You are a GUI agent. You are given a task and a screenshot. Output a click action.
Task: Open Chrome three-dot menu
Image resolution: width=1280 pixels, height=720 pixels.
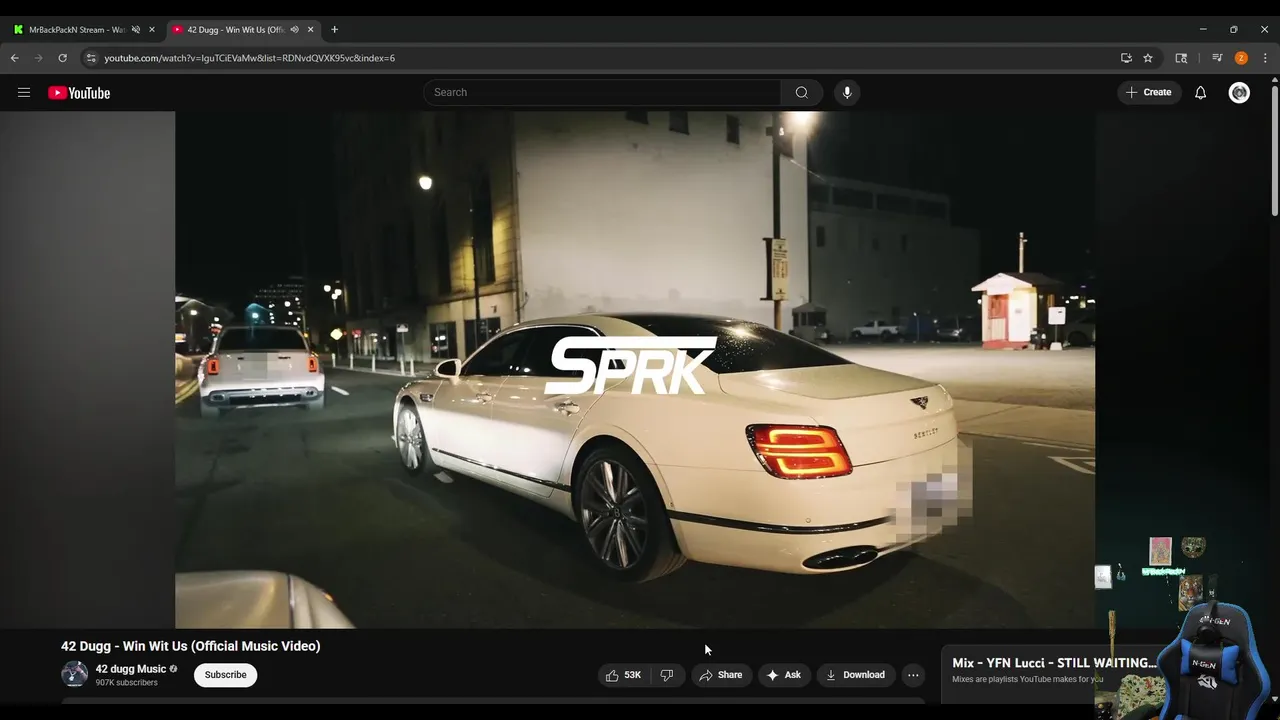point(1265,58)
